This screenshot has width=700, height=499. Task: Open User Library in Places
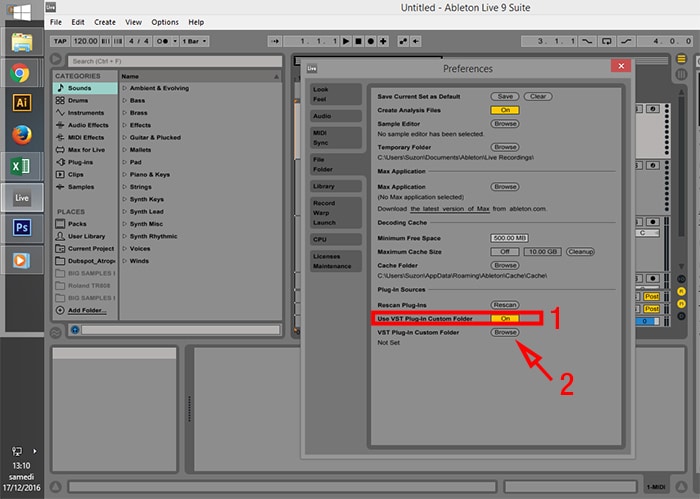[x=85, y=236]
